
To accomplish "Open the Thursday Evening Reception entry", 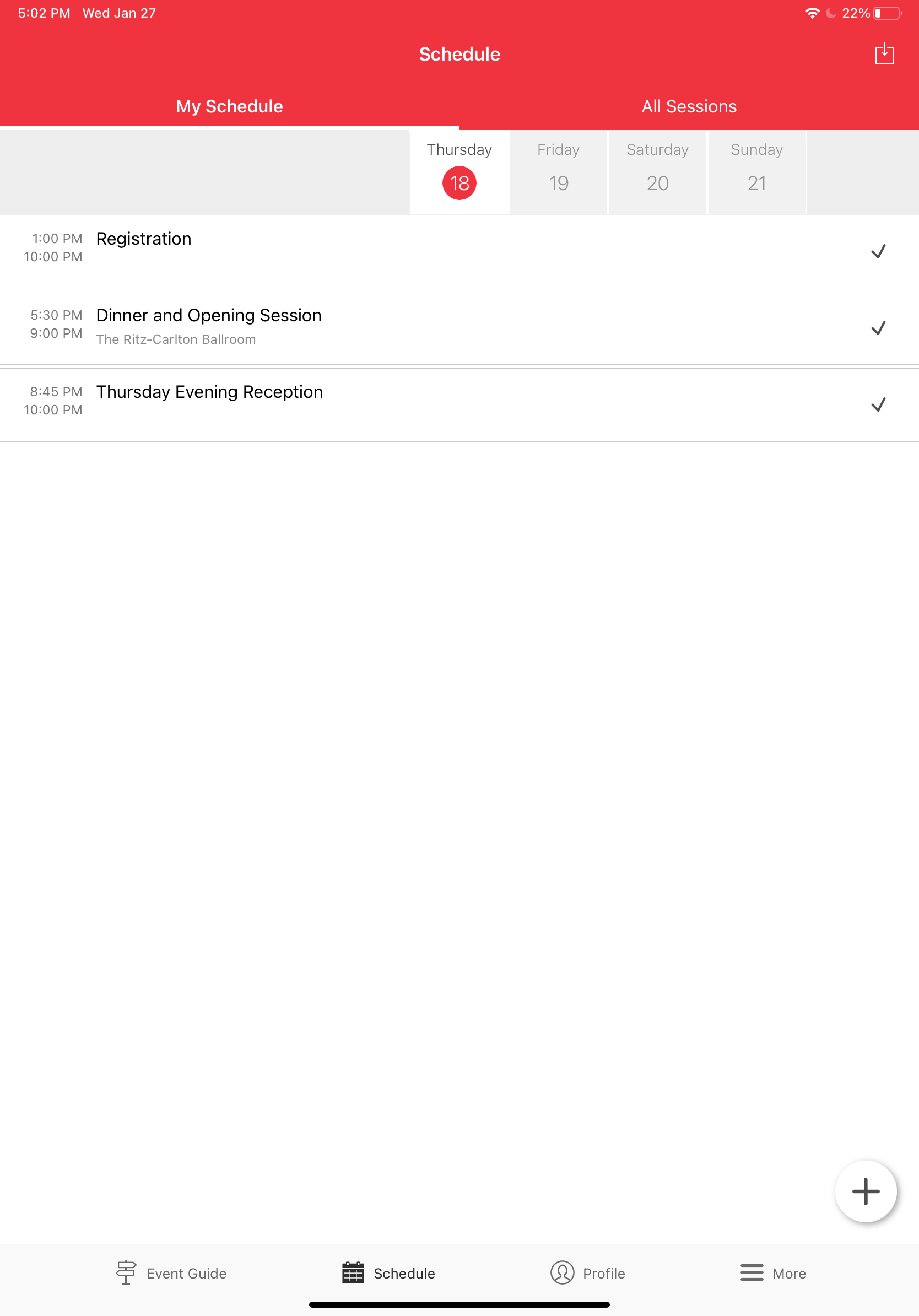I will 210,392.
